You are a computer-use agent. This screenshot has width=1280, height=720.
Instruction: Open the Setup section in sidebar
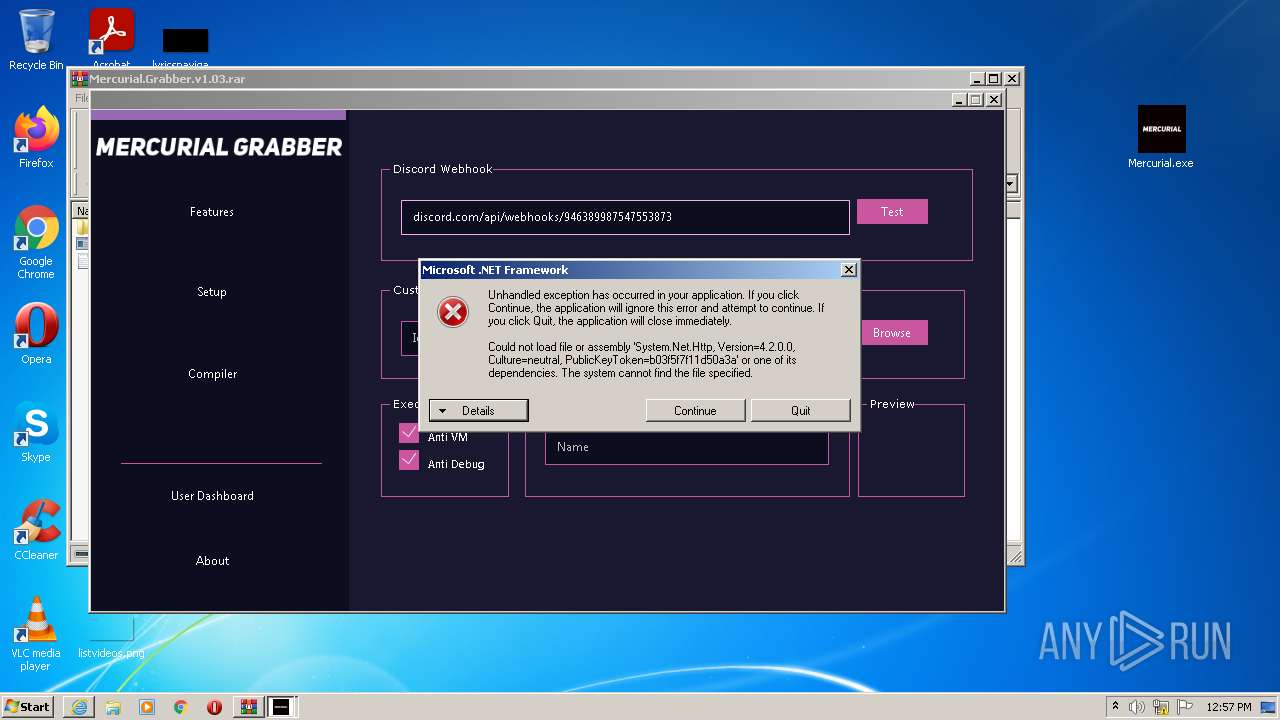[212, 292]
